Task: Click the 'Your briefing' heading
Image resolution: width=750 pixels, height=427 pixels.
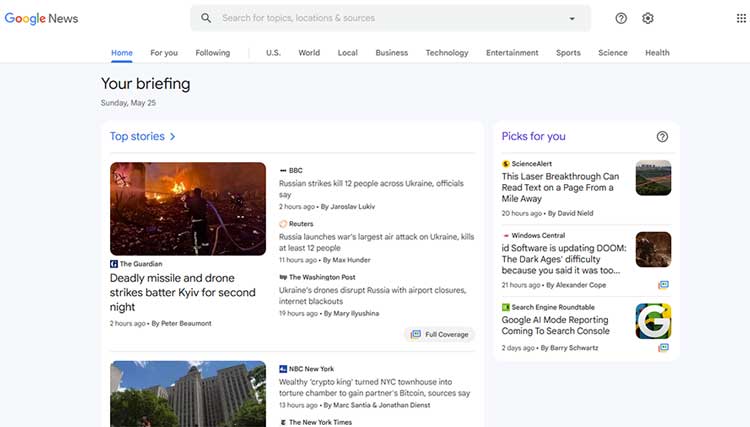Action: [145, 84]
